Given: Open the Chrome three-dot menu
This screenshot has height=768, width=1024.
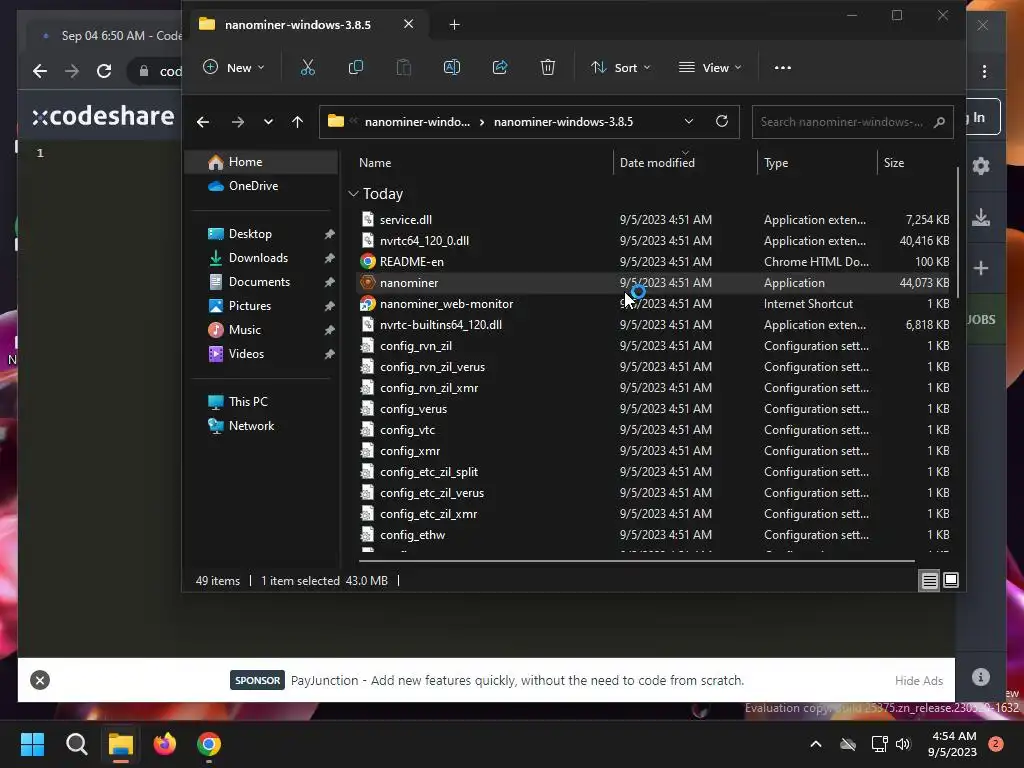Looking at the screenshot, I should click(984, 71).
